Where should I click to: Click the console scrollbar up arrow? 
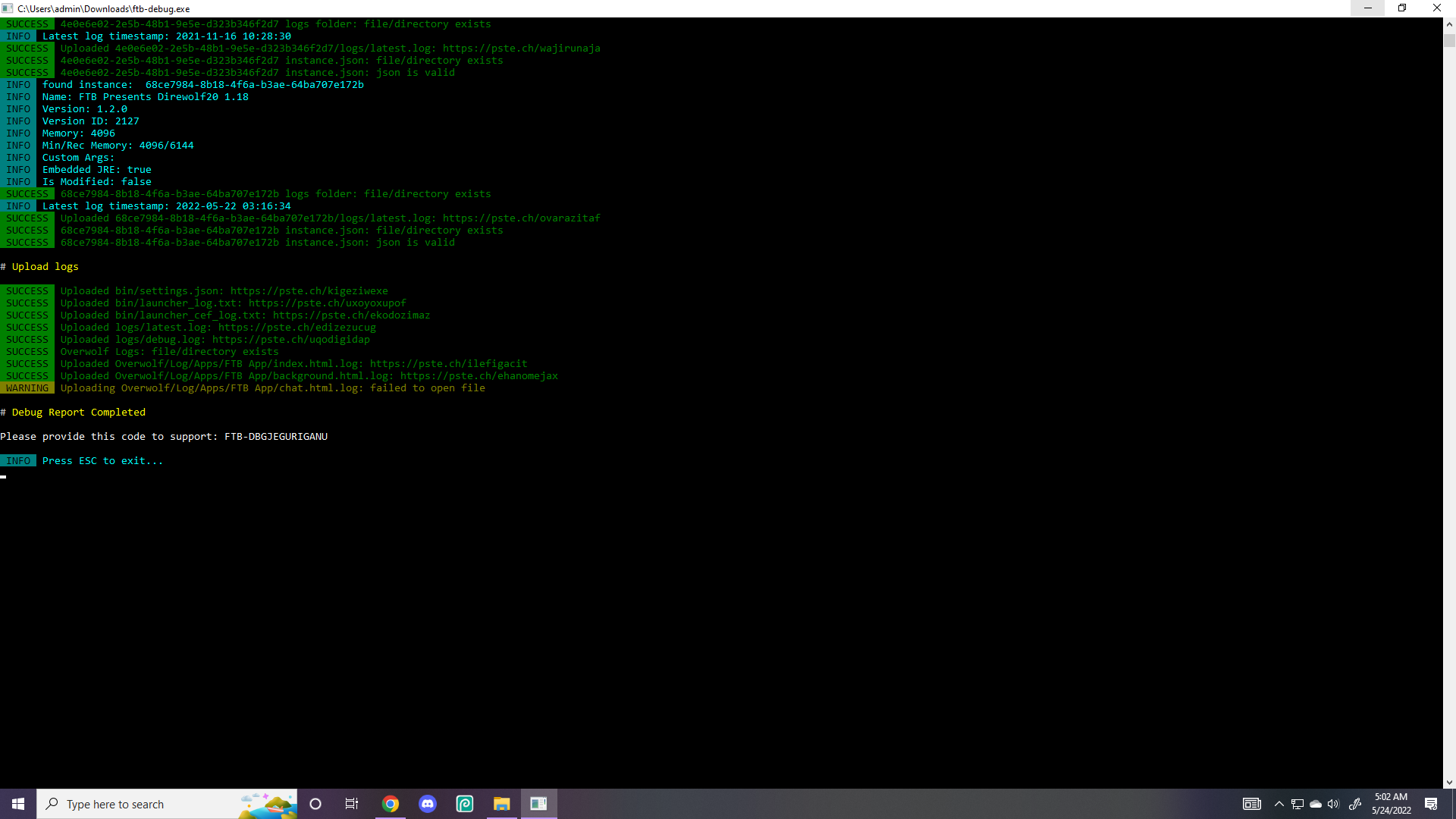tap(1449, 24)
